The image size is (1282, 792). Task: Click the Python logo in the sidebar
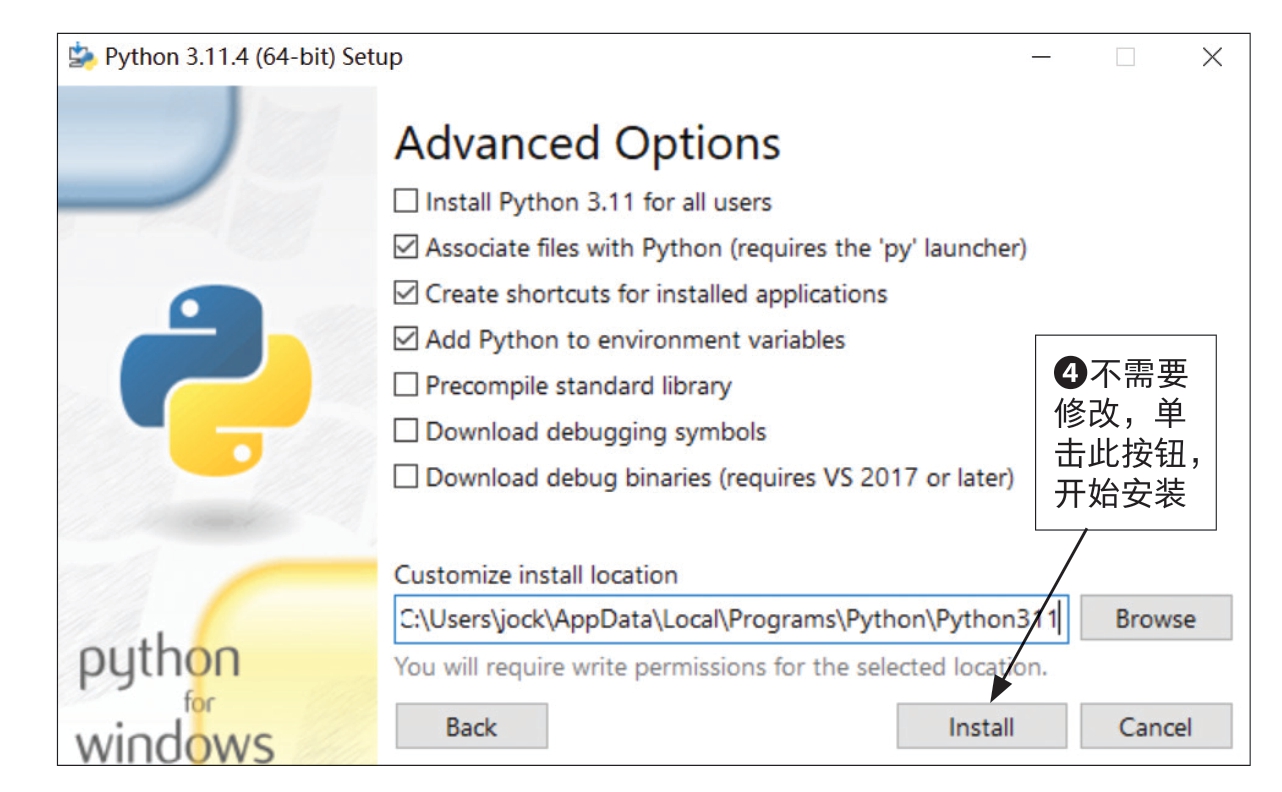215,379
